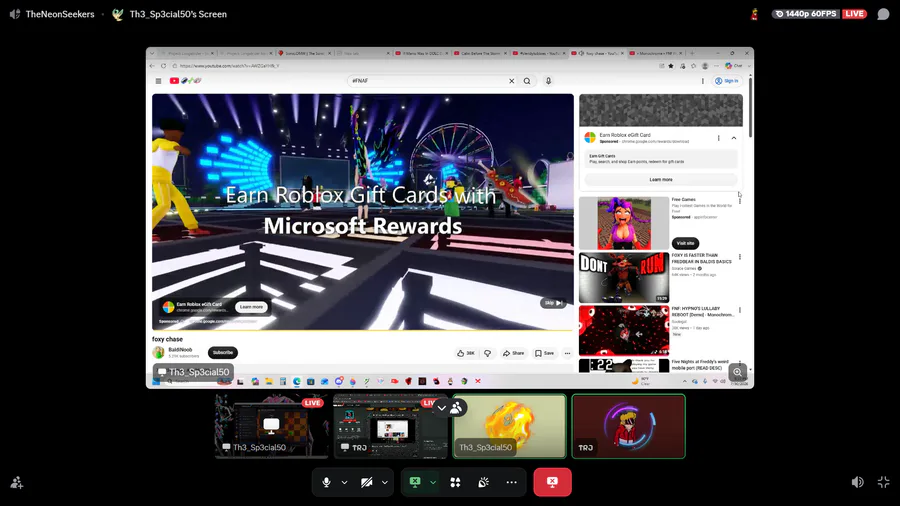
Task: Click the magnifier zoom icon on stream
Action: [738, 372]
